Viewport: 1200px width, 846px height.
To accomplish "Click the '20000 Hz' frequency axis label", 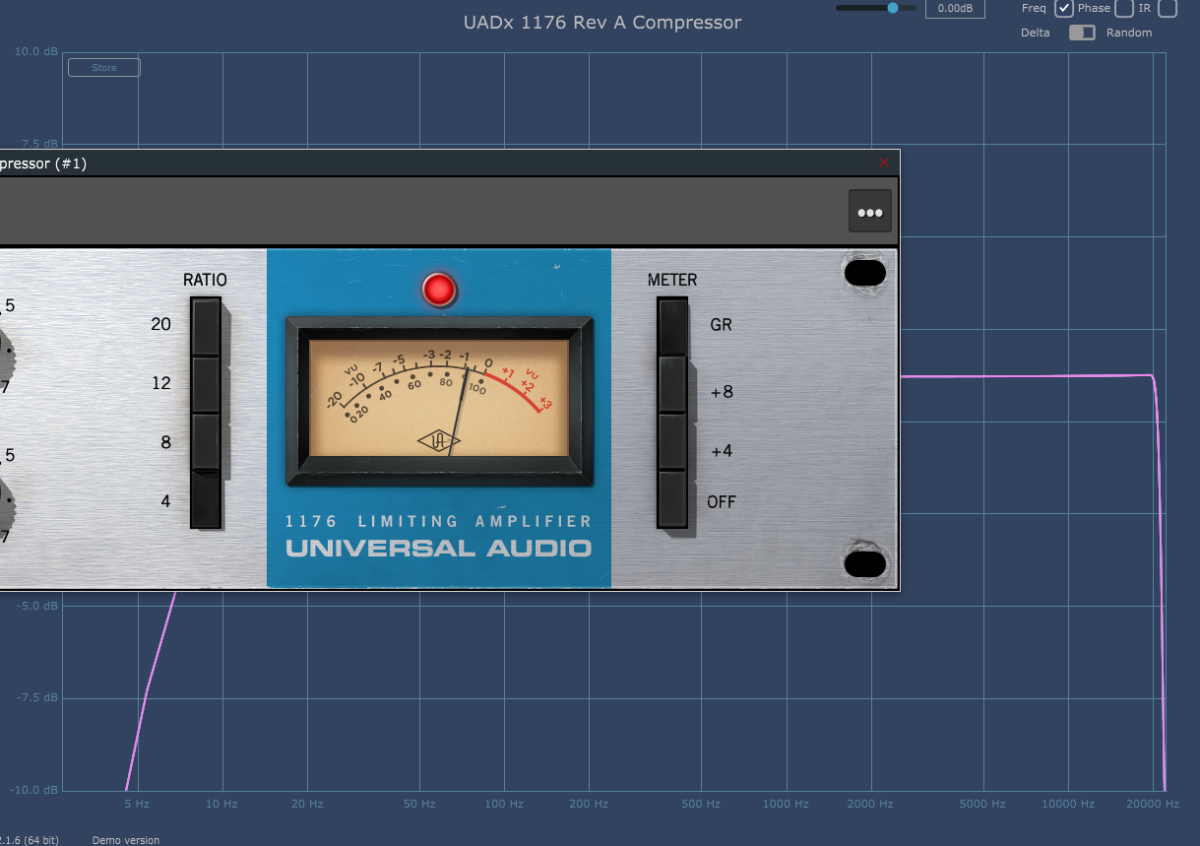I will 1153,804.
